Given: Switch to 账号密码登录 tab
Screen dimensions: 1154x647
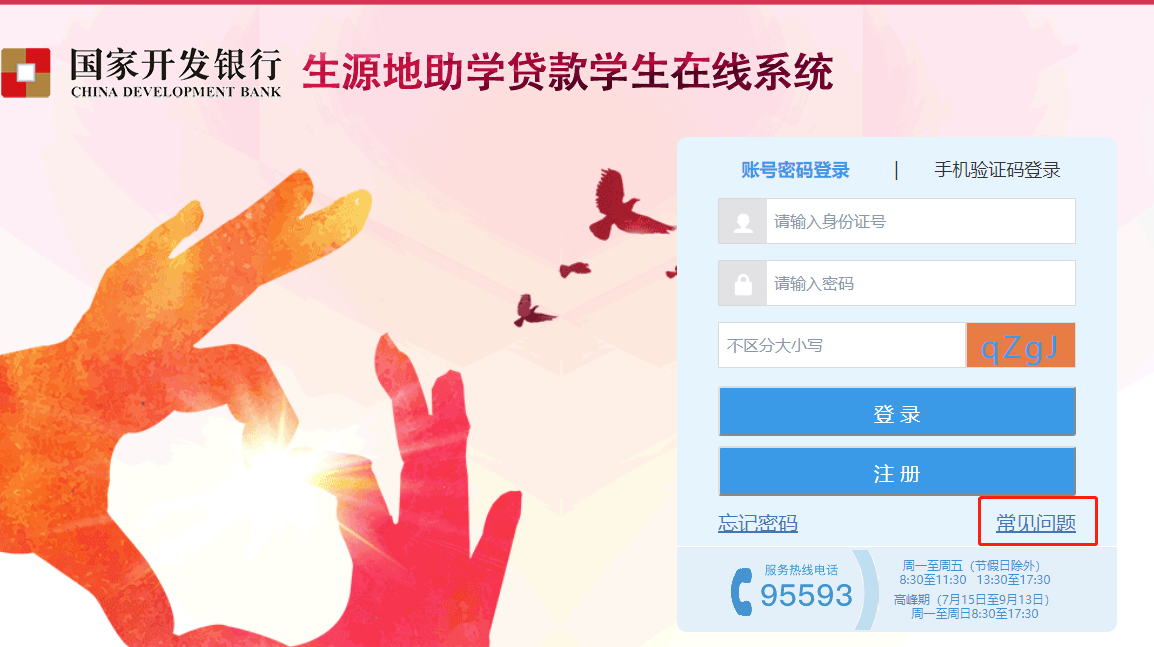Looking at the screenshot, I should (x=795, y=170).
